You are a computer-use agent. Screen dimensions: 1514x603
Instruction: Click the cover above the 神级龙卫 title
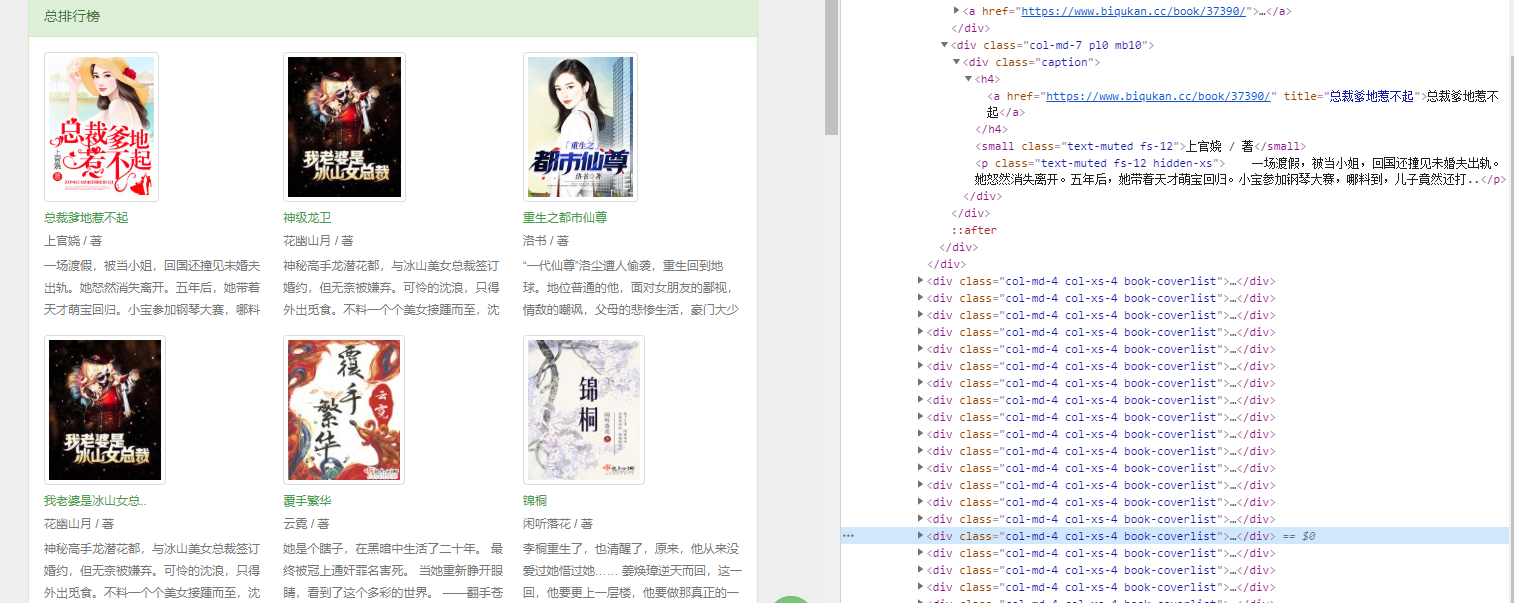[x=344, y=127]
